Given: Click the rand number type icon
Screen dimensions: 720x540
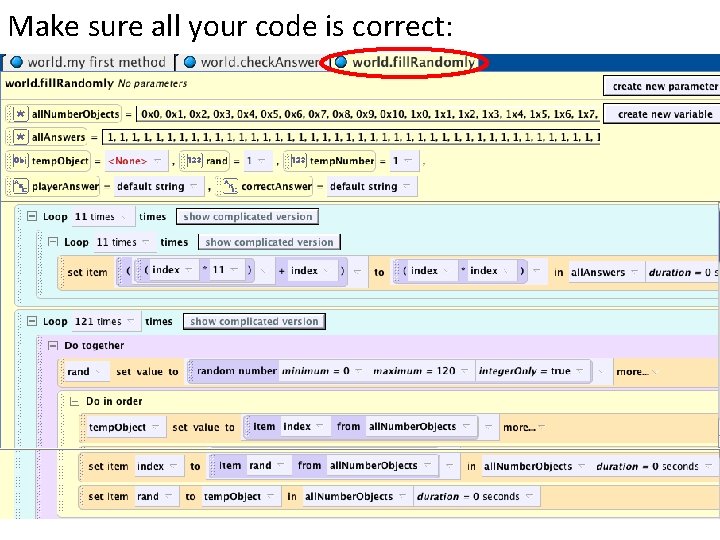Looking at the screenshot, I should 194,161.
